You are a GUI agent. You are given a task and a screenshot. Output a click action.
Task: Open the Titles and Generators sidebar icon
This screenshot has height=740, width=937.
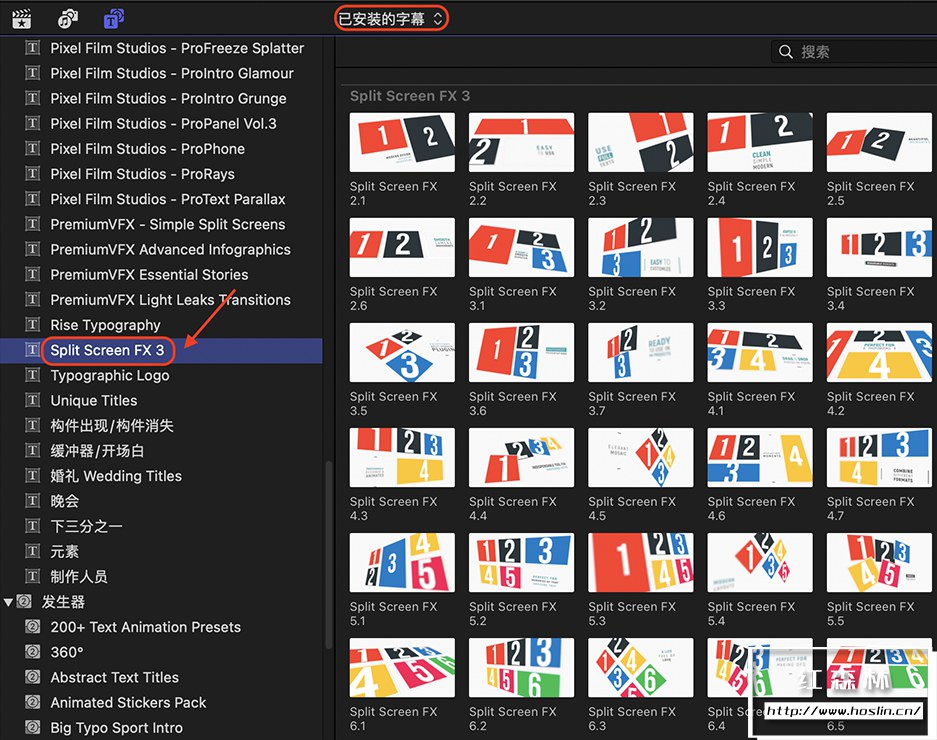pos(114,19)
